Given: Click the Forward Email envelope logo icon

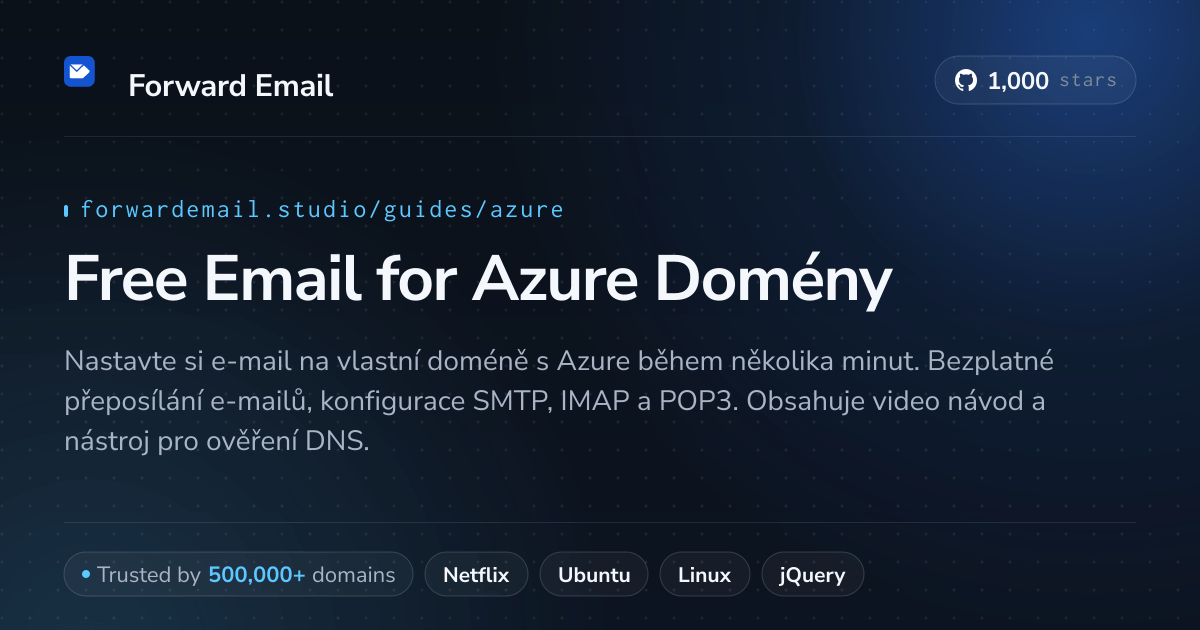Looking at the screenshot, I should coord(79,71).
